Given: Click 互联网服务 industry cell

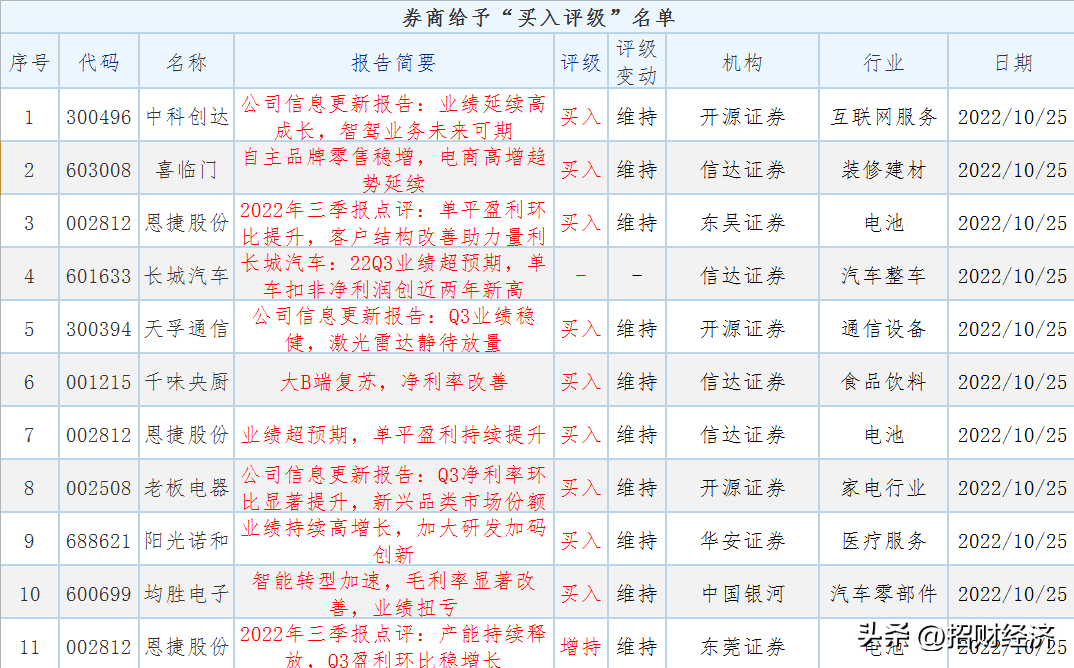Looking at the screenshot, I should tap(884, 116).
